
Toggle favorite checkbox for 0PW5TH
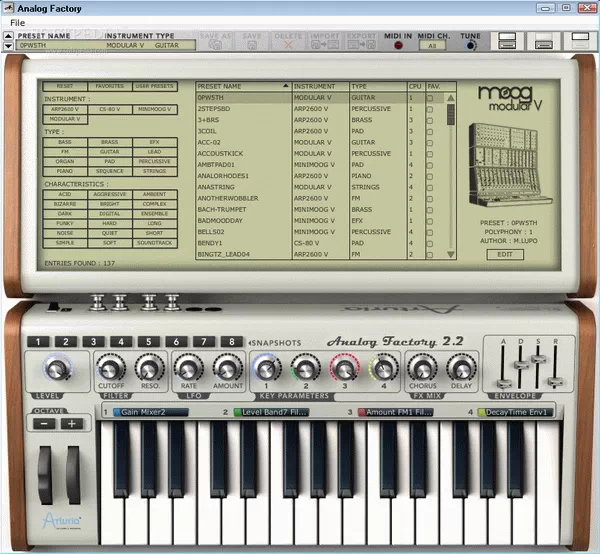point(430,98)
